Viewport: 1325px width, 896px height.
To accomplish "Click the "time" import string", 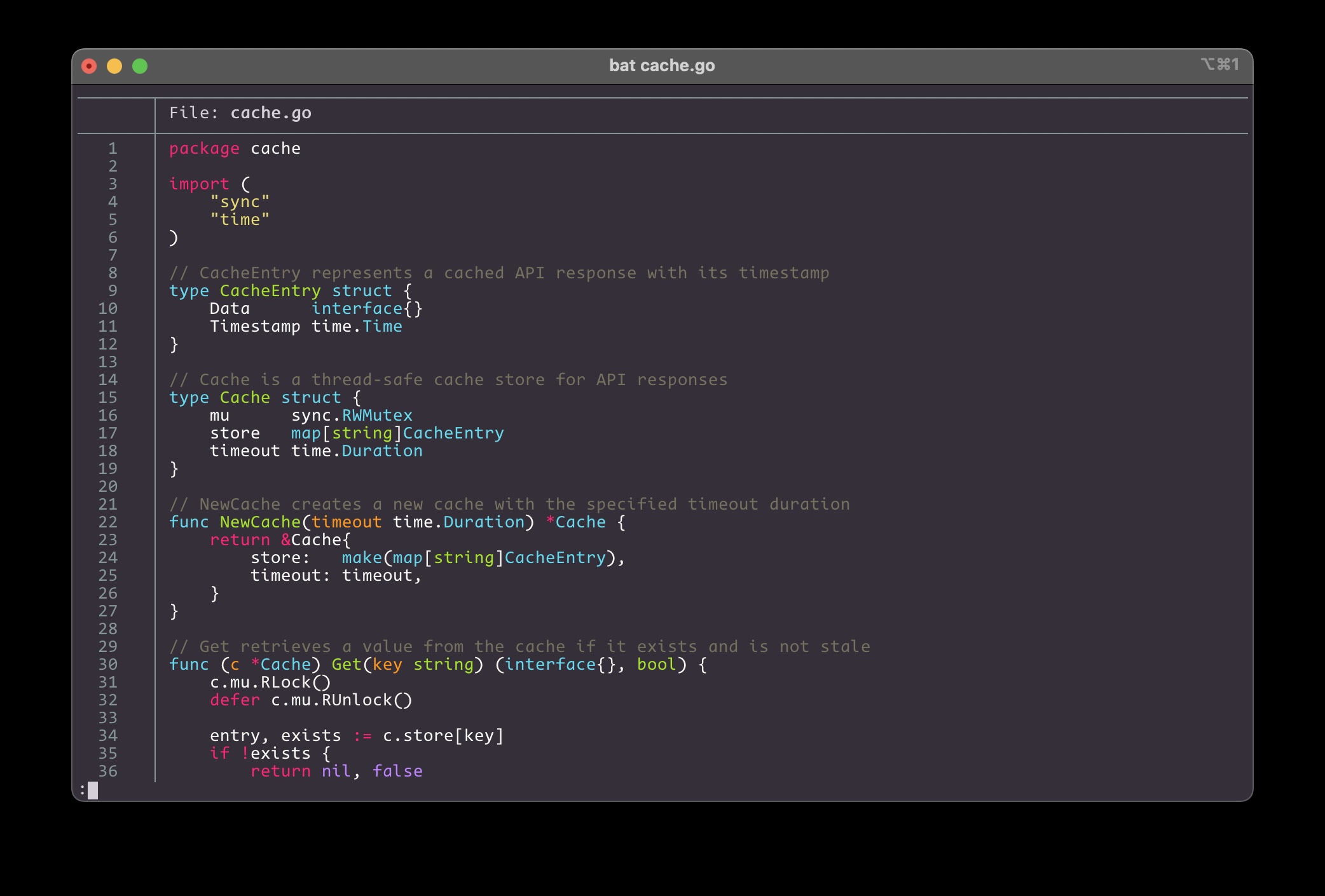I will (240, 220).
